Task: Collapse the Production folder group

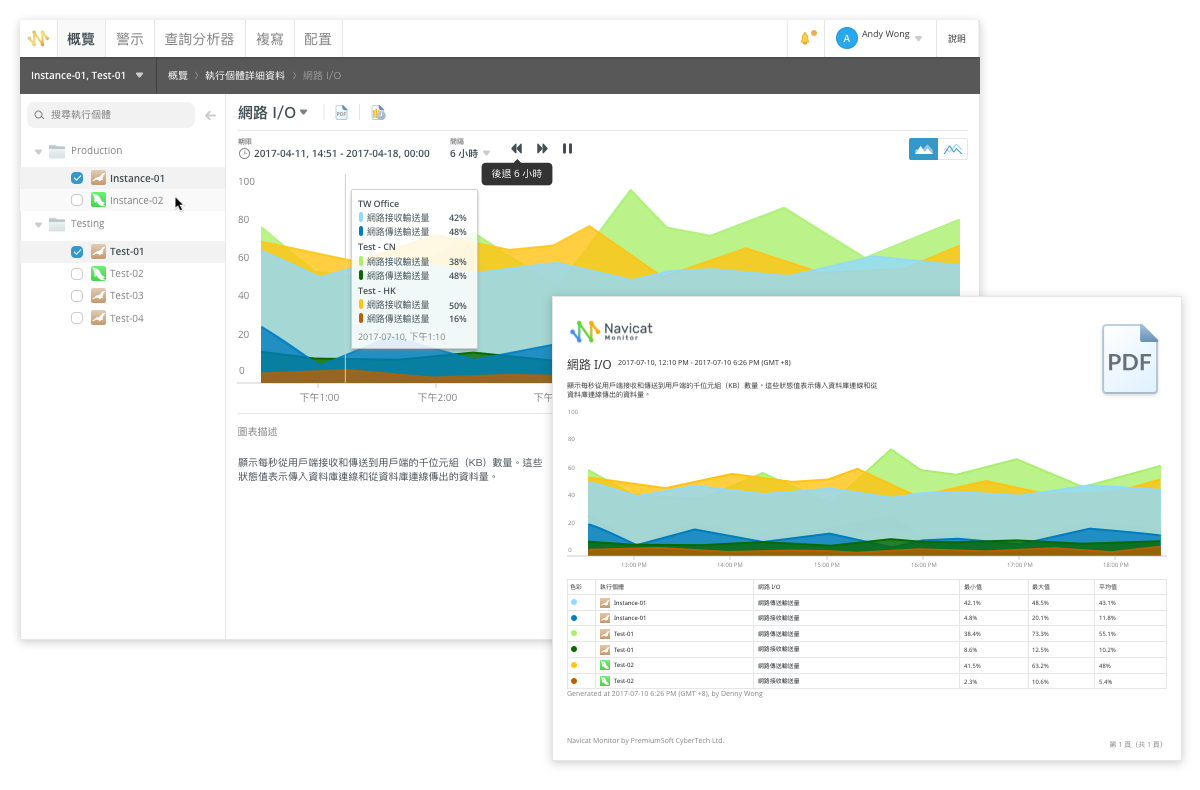Action: [x=39, y=151]
